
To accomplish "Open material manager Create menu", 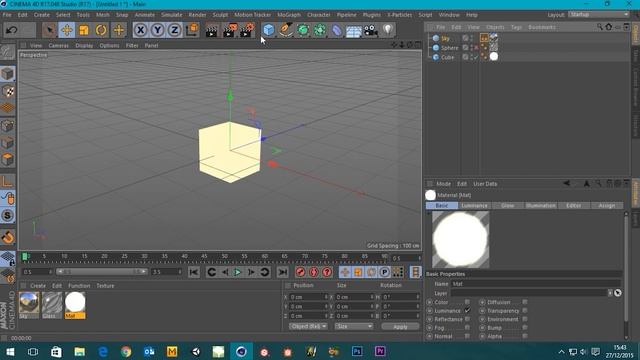I will (x=38, y=286).
